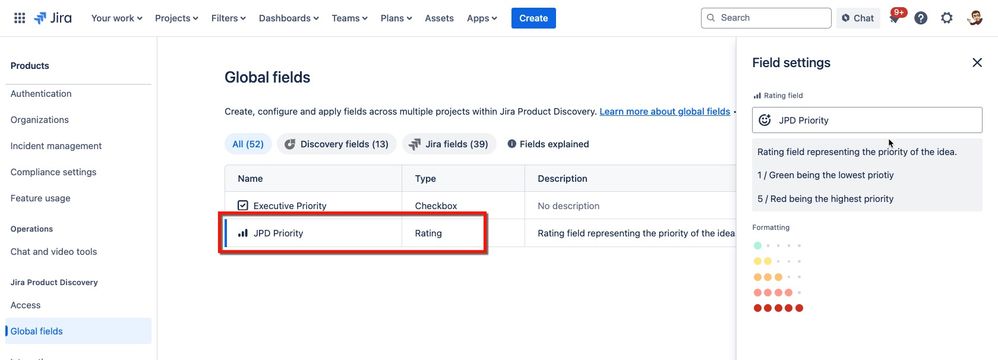Select the Discovery fields (13) filter
This screenshot has height=360, width=998.
[x=336, y=144]
